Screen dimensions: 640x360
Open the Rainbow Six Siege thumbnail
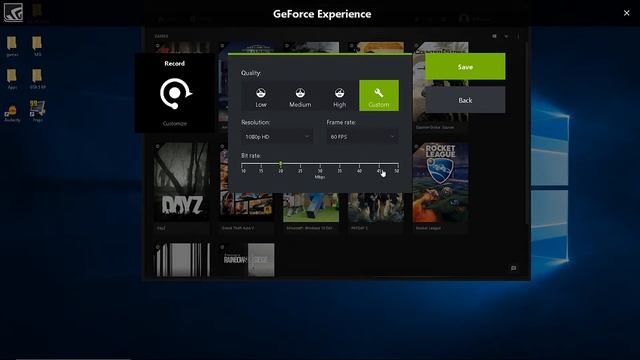click(247, 260)
